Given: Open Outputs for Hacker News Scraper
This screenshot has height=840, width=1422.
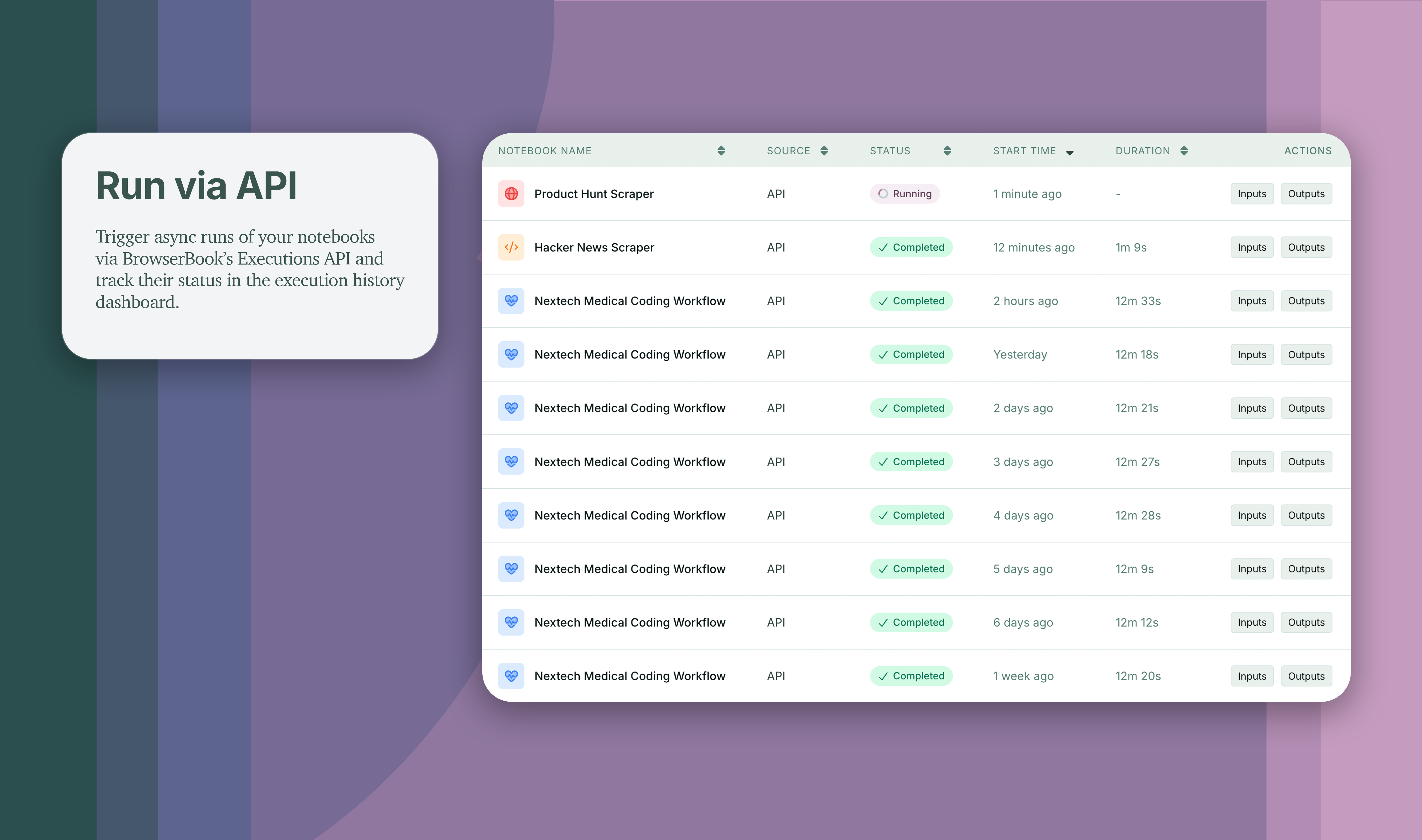Looking at the screenshot, I should click(1306, 247).
